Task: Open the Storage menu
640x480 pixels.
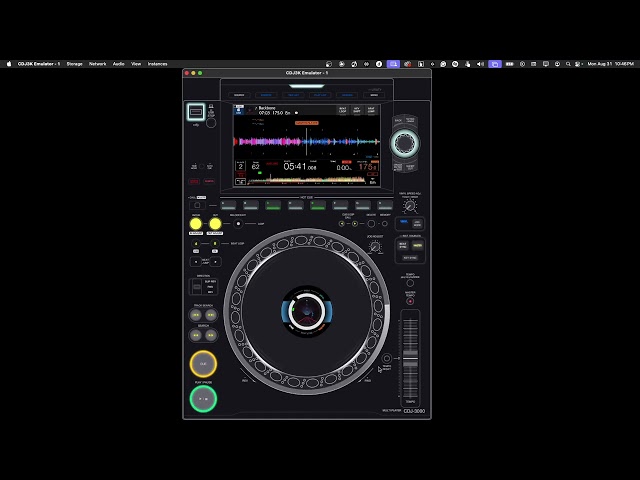Action: tap(74, 64)
